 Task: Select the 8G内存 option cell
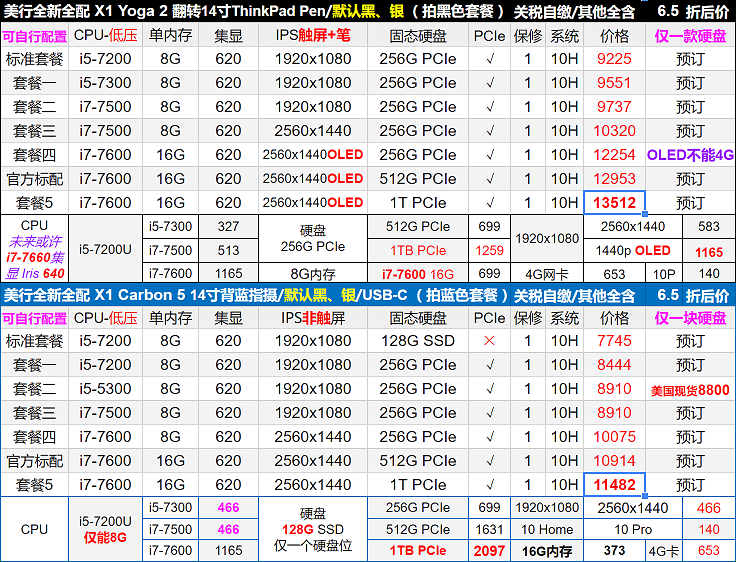coord(313,273)
